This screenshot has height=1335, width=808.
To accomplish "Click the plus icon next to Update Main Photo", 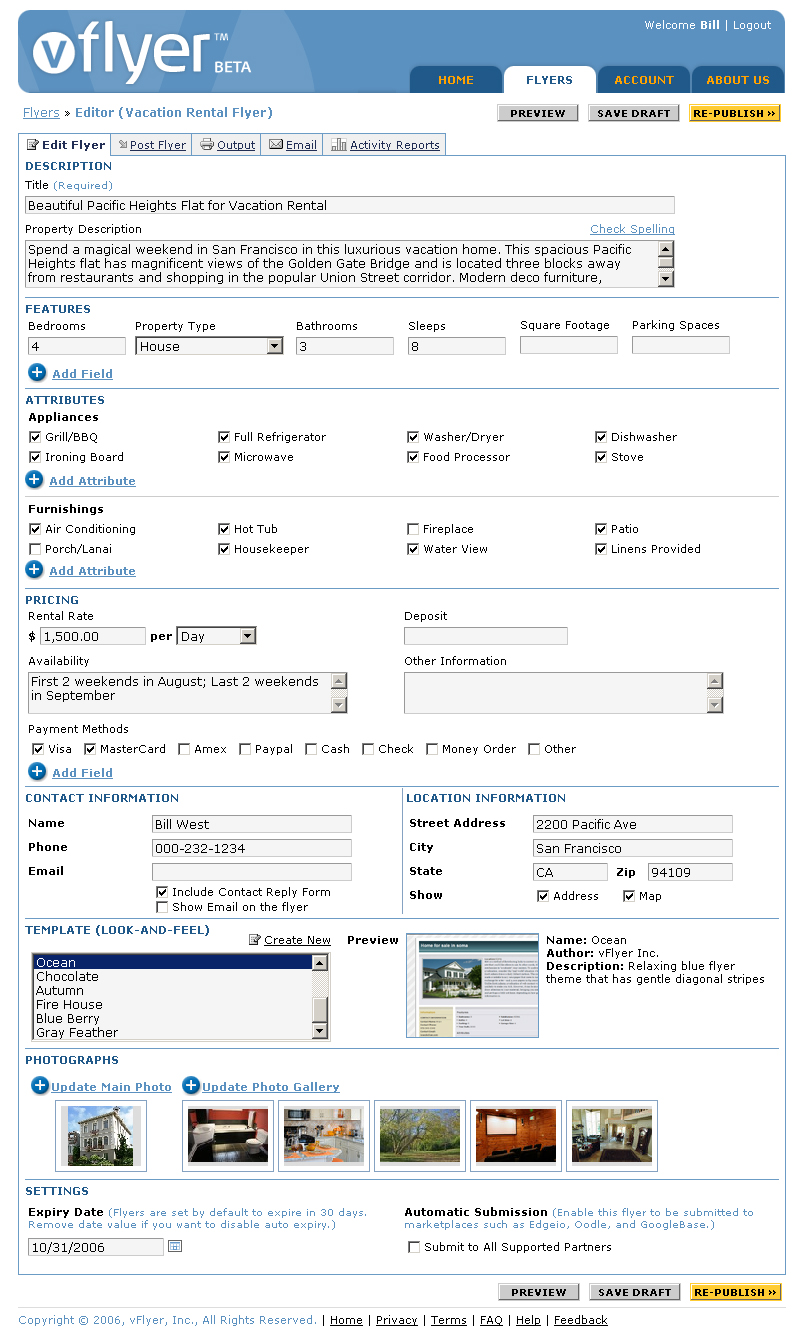I will (40, 1086).
